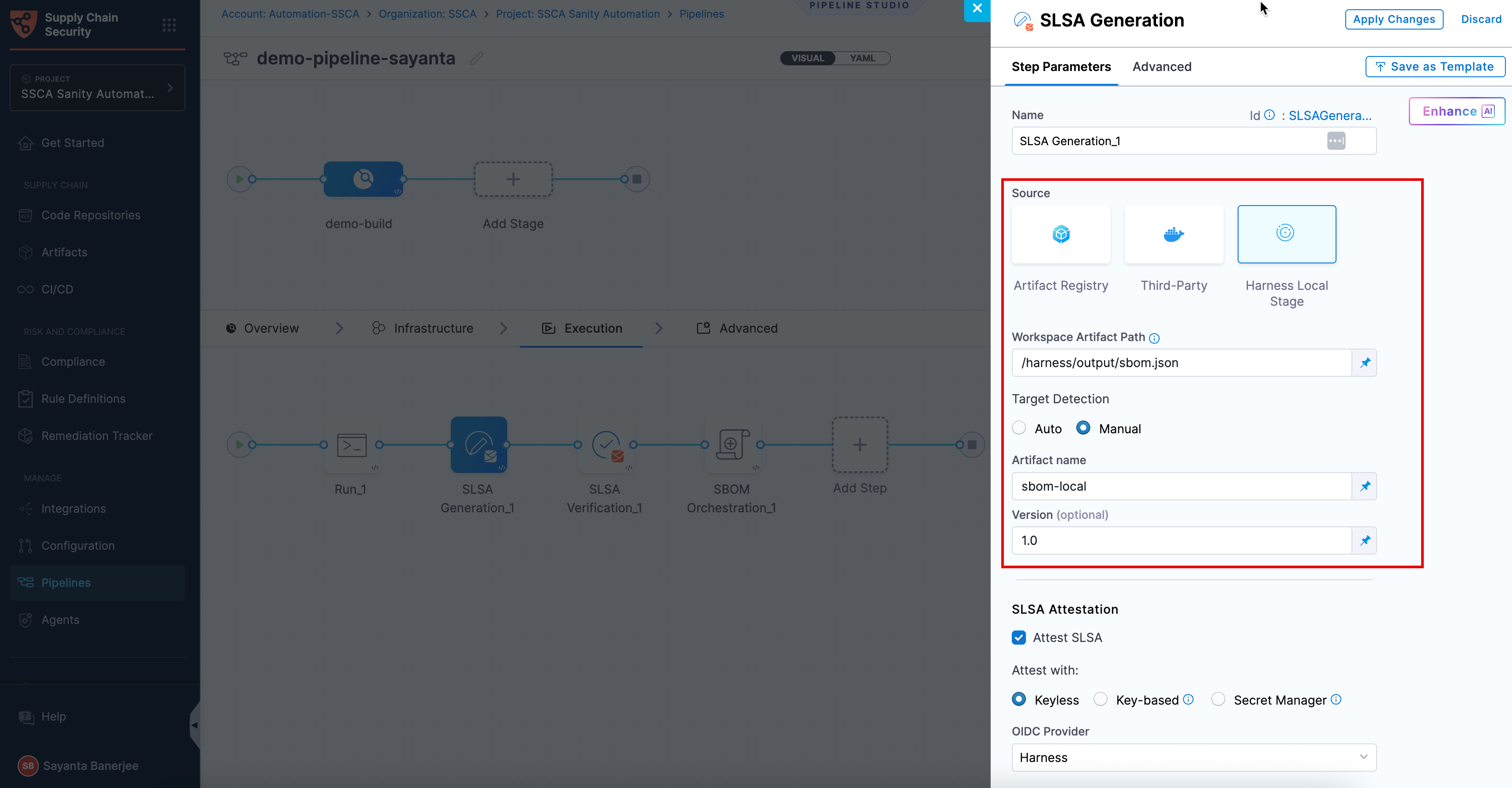Click the SLSA Verification_1 step icon

[606, 444]
